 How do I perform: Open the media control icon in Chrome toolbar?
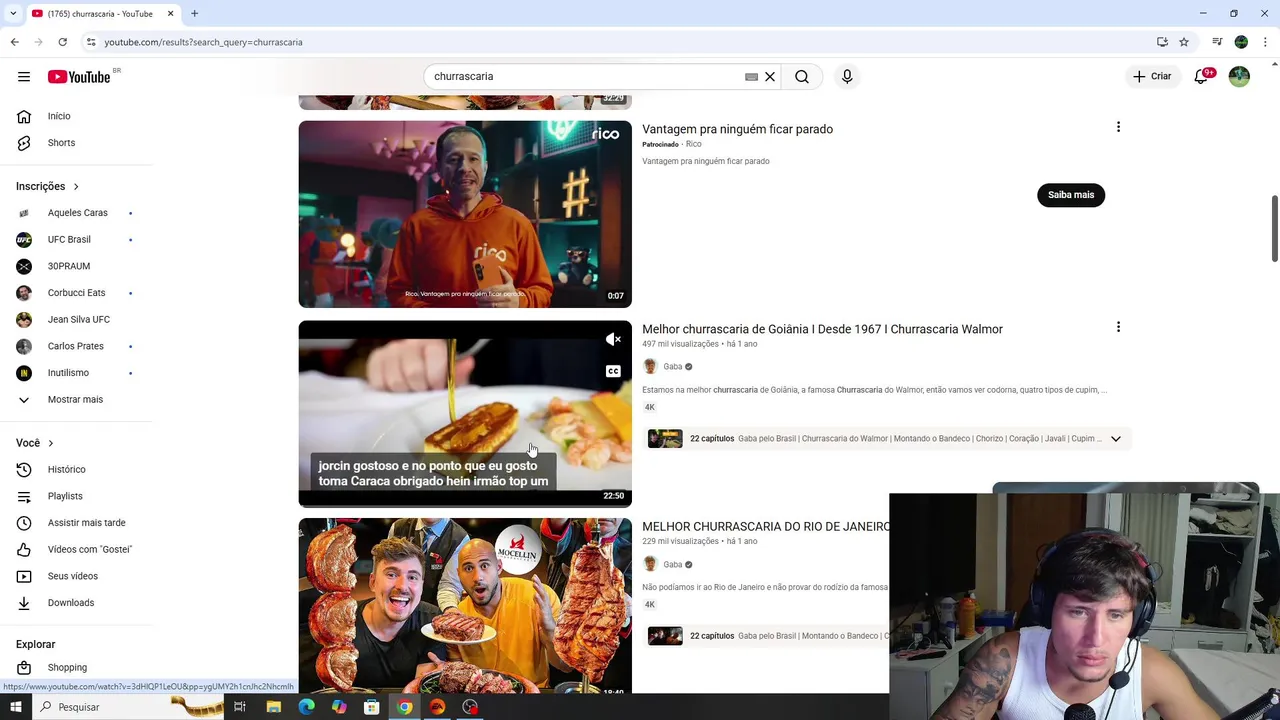(1217, 42)
